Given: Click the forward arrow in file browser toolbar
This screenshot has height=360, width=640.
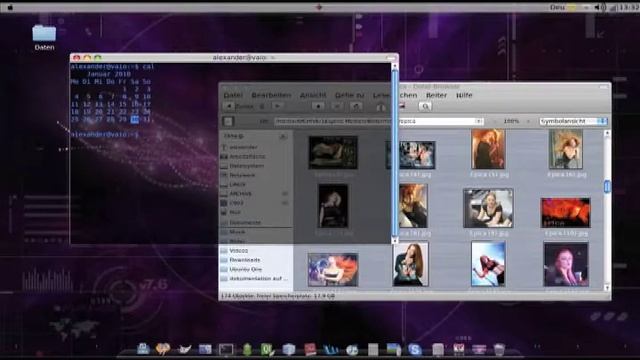Looking at the screenshot, I should click(278, 107).
